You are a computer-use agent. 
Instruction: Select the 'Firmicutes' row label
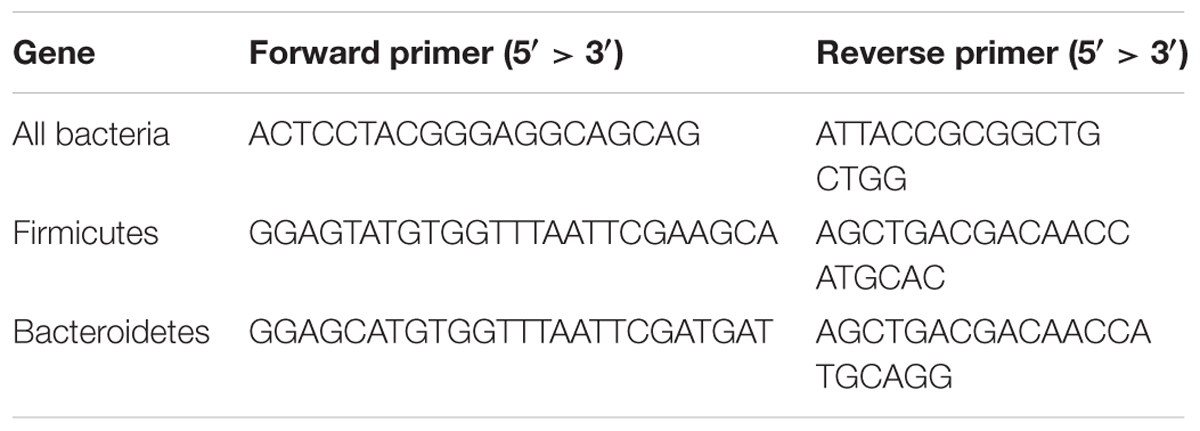[86, 233]
